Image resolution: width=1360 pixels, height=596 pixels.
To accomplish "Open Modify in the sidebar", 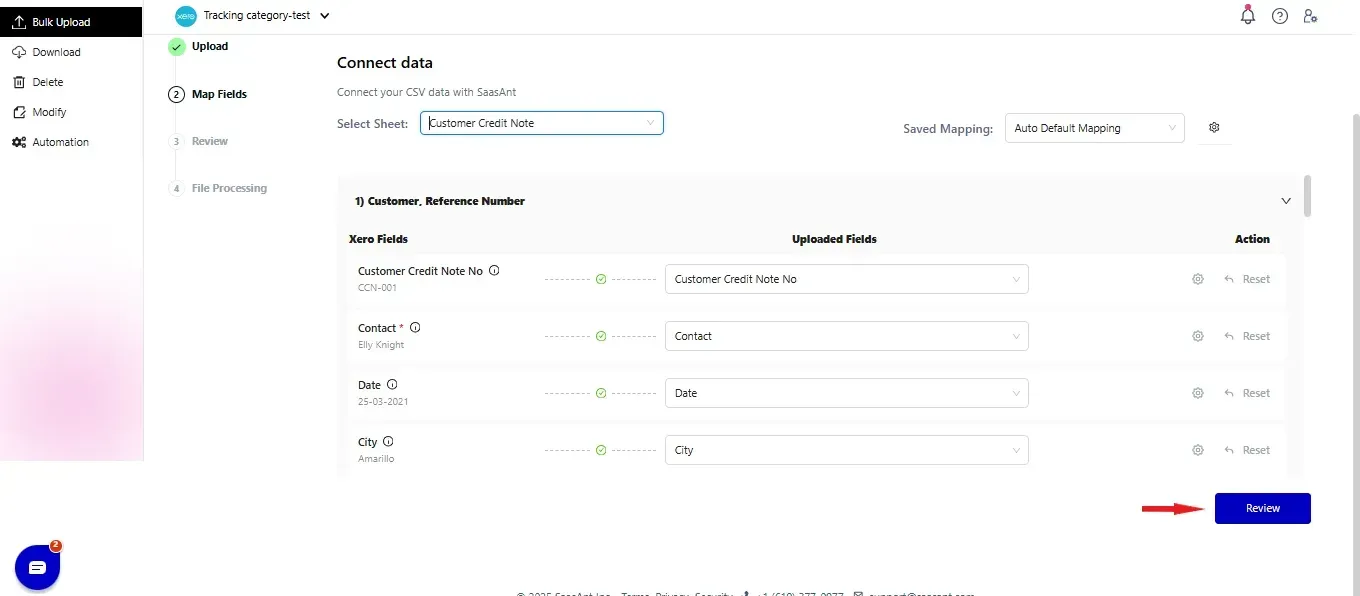I will tap(49, 112).
